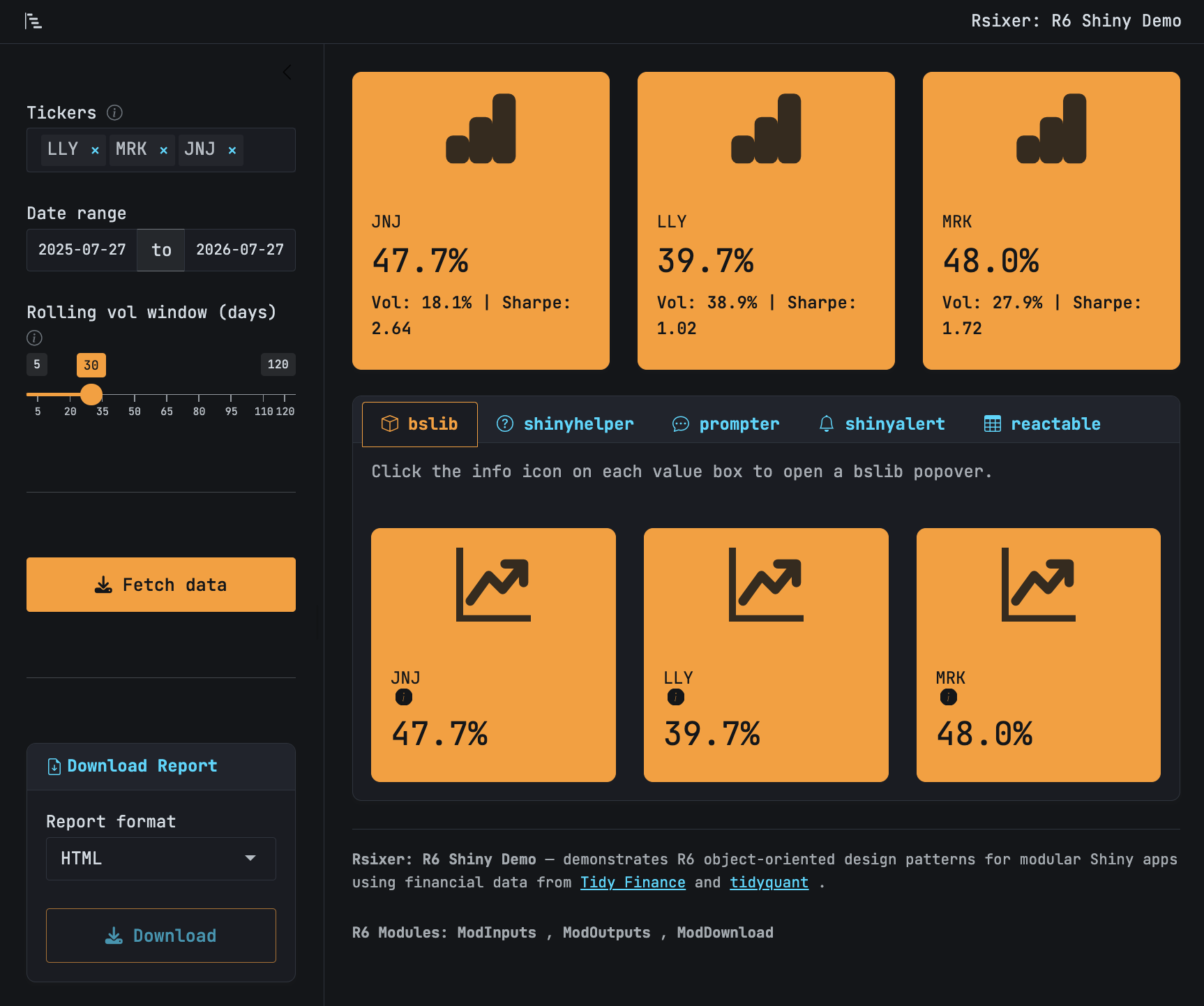Click the rolling vol slider handle

(x=91, y=394)
